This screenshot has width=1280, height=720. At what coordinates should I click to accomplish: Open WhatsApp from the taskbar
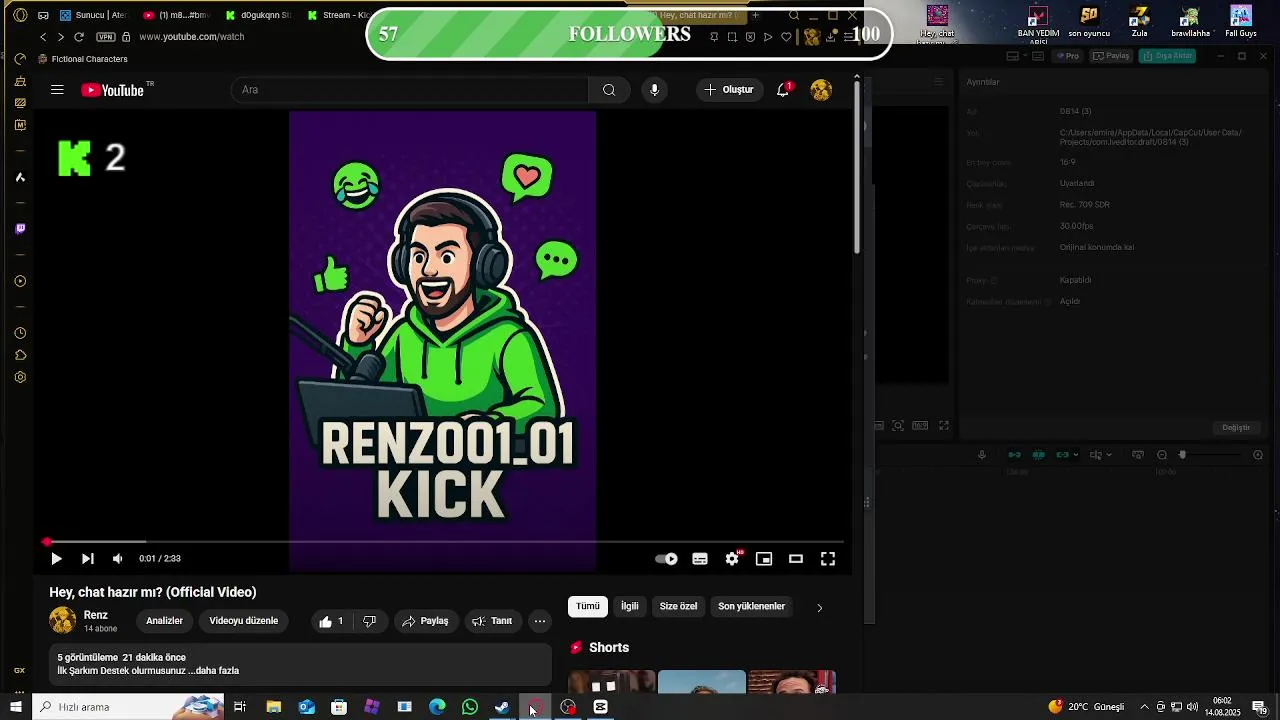(x=470, y=707)
